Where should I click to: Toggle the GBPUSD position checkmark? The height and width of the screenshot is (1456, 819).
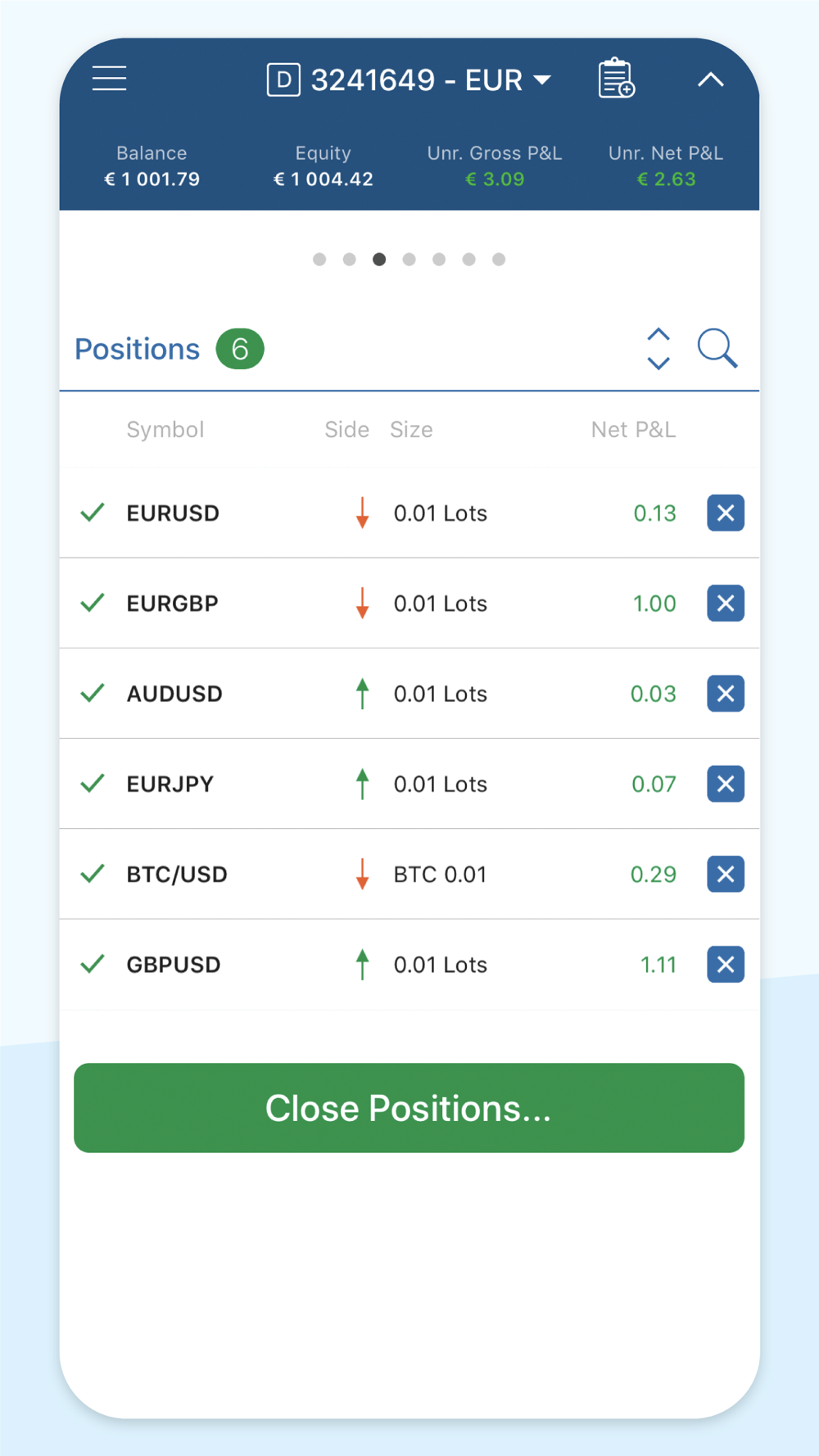93,963
